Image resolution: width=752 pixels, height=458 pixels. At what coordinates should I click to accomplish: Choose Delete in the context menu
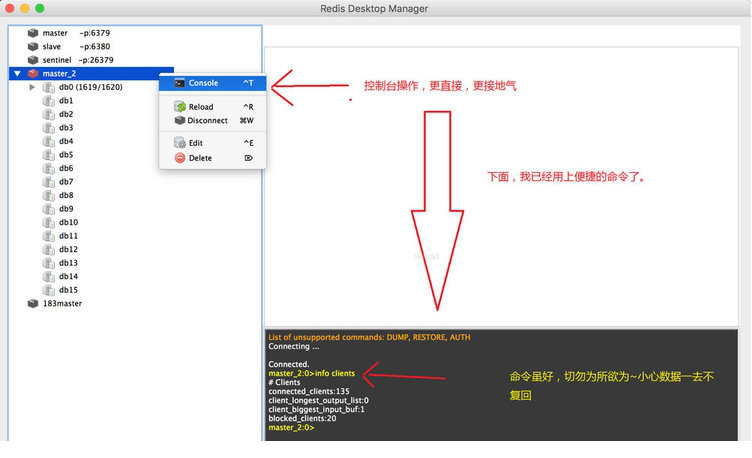212,158
